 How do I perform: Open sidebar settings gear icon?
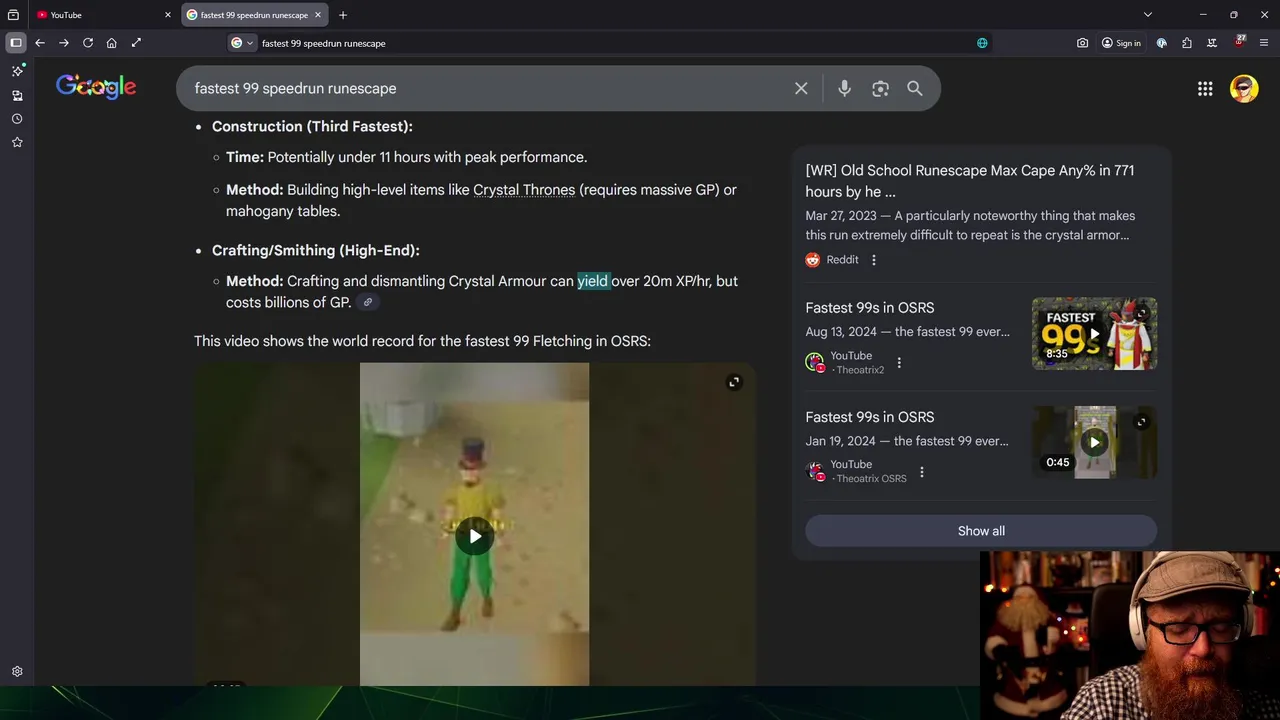17,672
